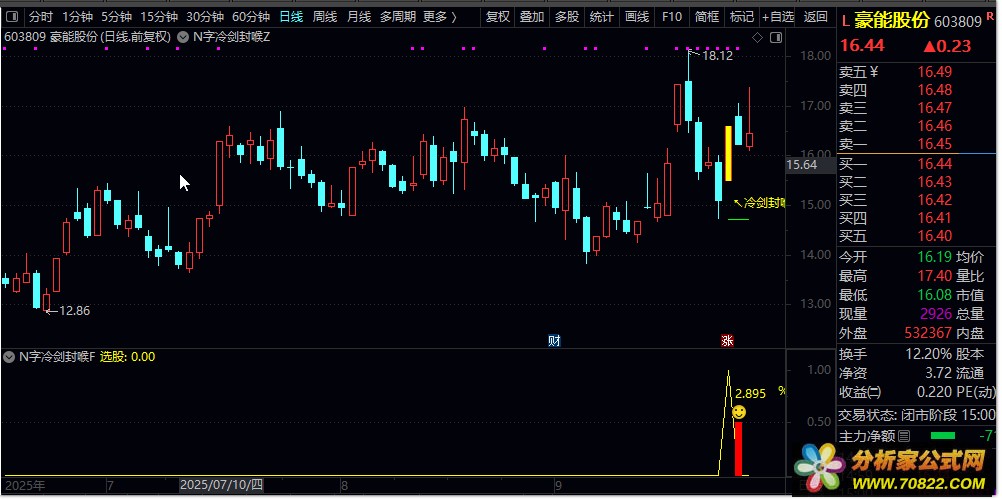Open the 多周期 multi-period view
The image size is (1002, 500).
[397, 17]
